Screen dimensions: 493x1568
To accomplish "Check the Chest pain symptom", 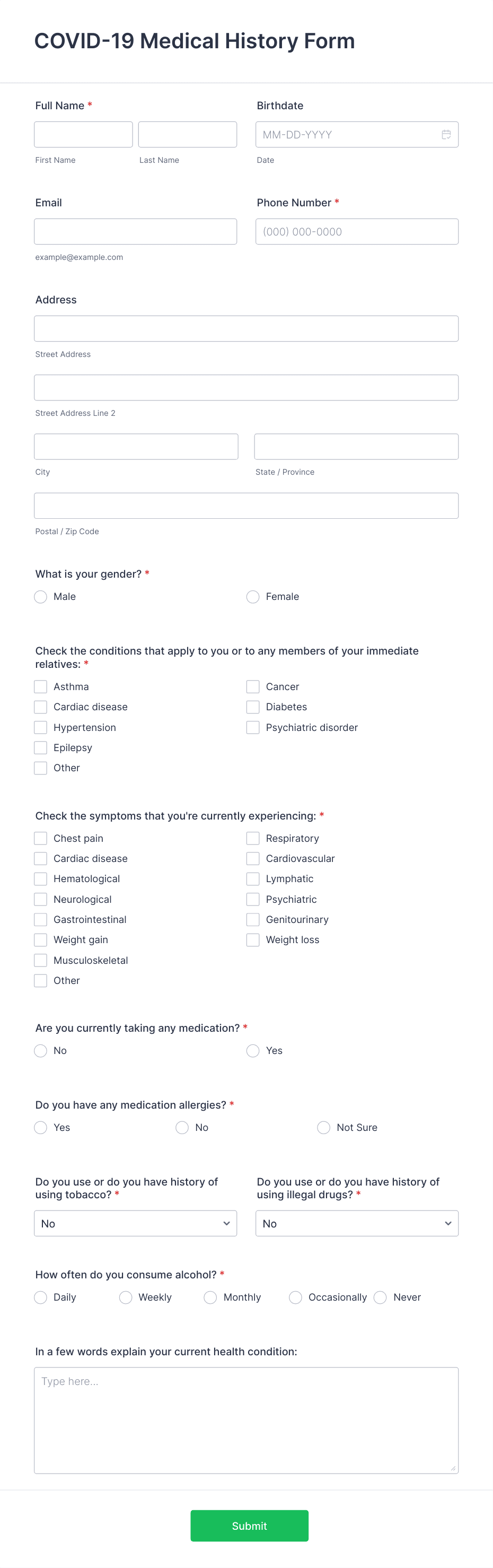I will click(40, 838).
